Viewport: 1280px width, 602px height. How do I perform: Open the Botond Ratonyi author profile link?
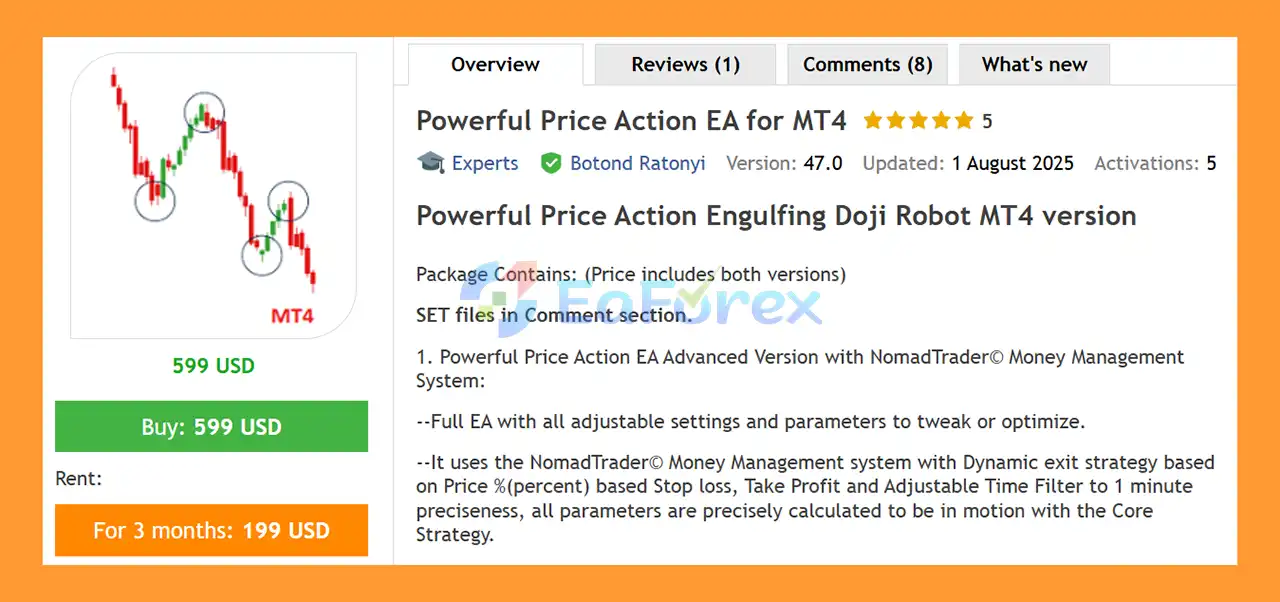click(637, 163)
